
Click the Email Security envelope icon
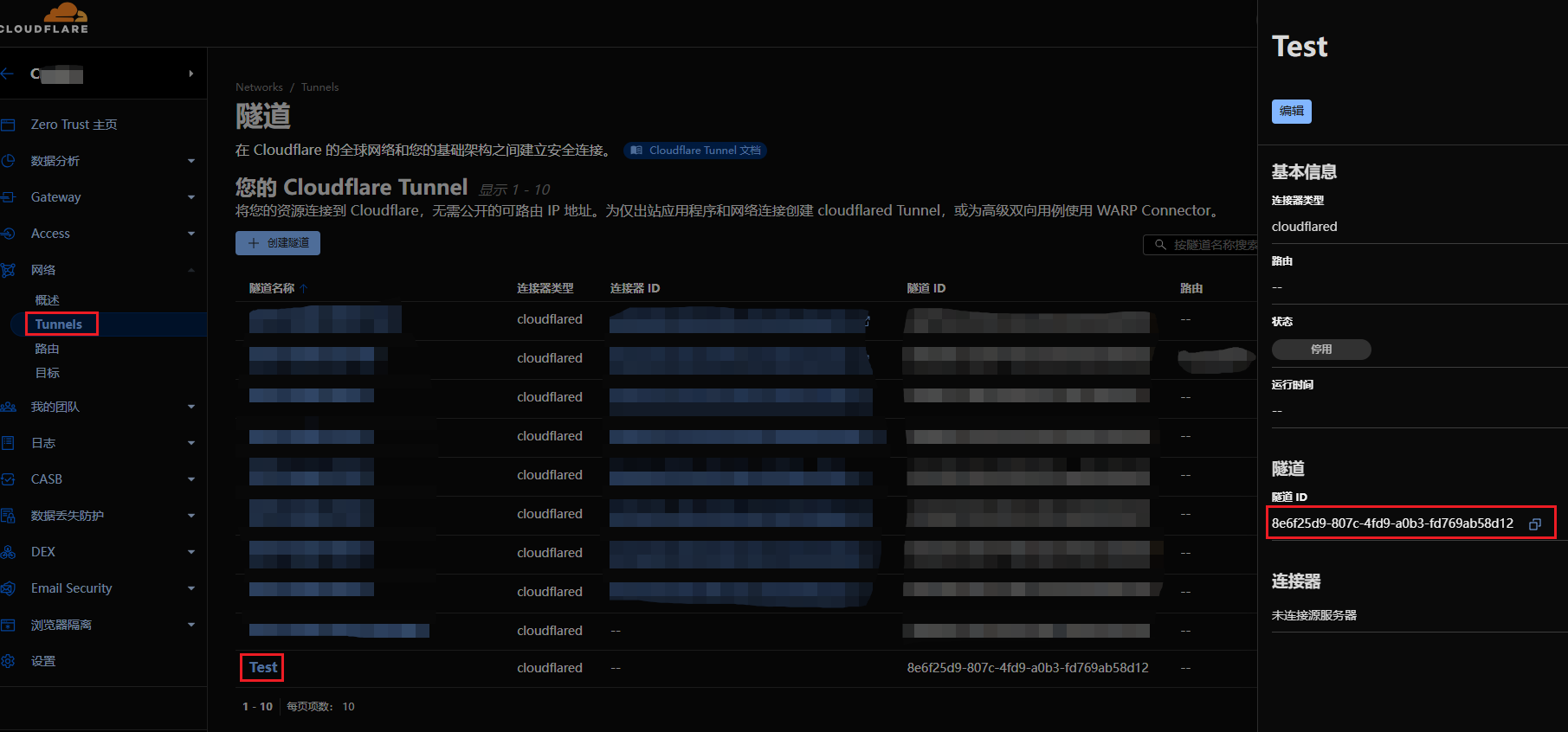pyautogui.click(x=8, y=588)
